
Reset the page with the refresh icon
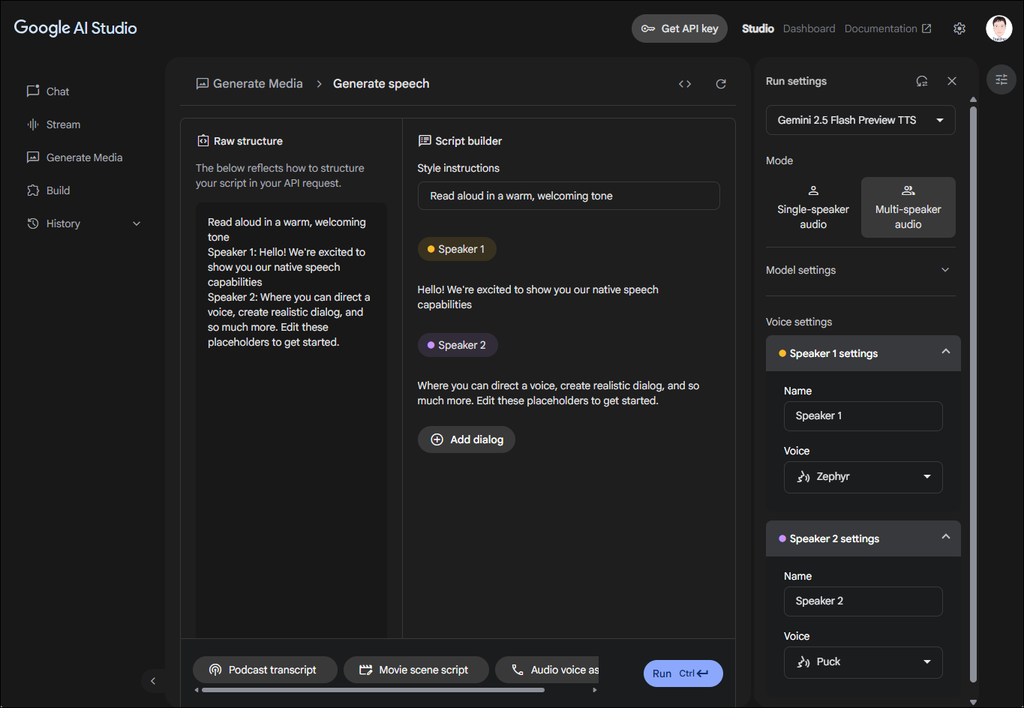[721, 84]
